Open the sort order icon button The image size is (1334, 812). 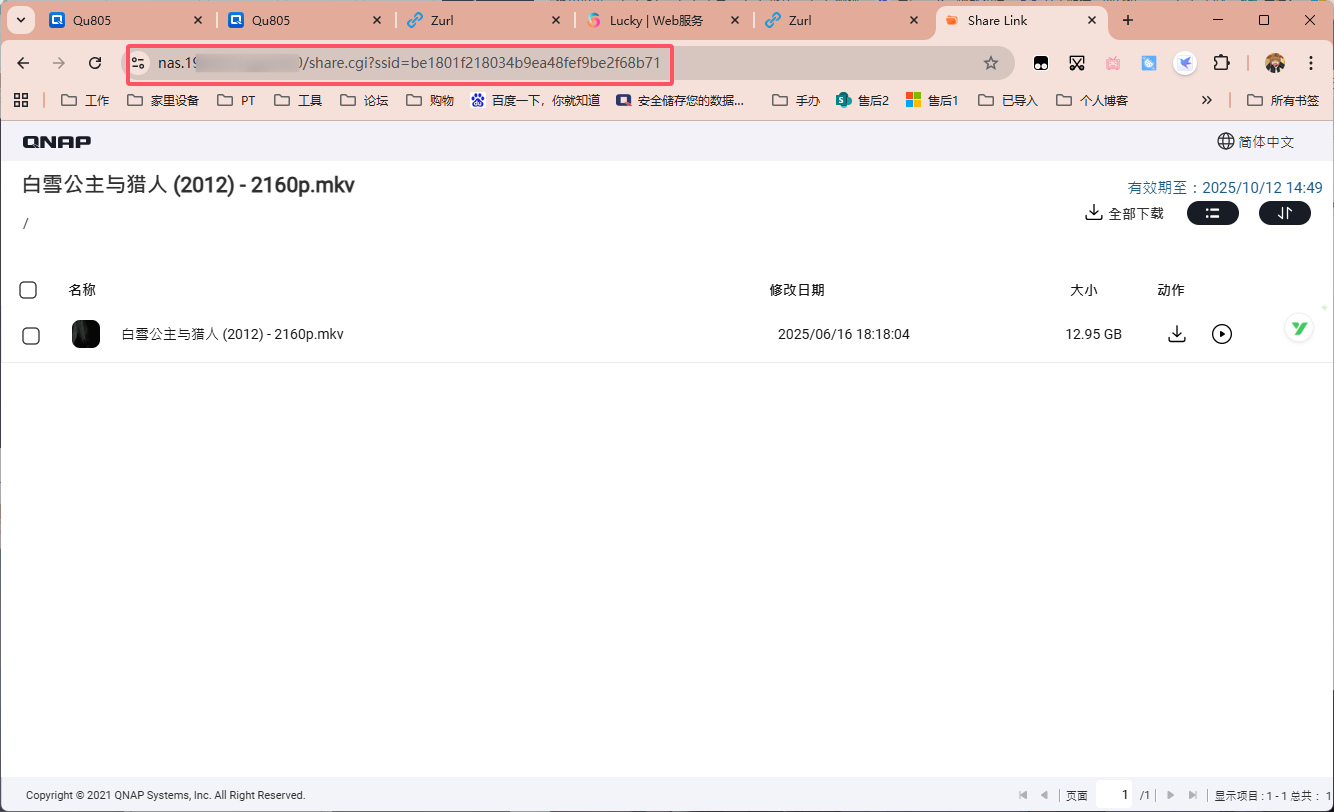pos(1285,212)
